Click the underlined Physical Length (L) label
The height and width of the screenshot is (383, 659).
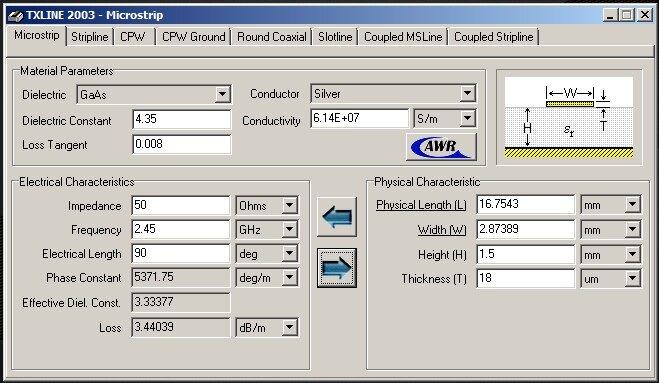[x=421, y=205]
